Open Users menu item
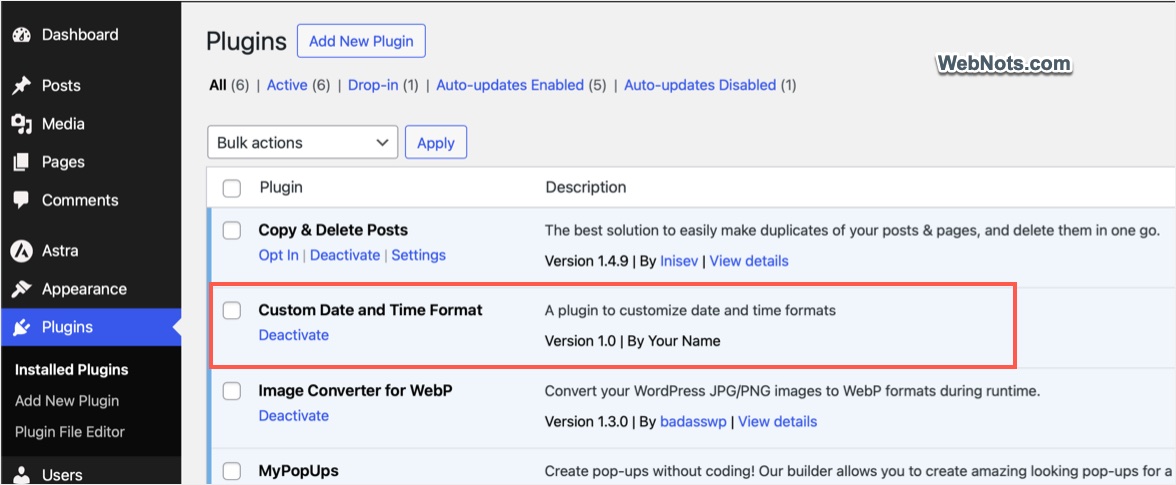This screenshot has width=1176, height=485. pos(90,475)
